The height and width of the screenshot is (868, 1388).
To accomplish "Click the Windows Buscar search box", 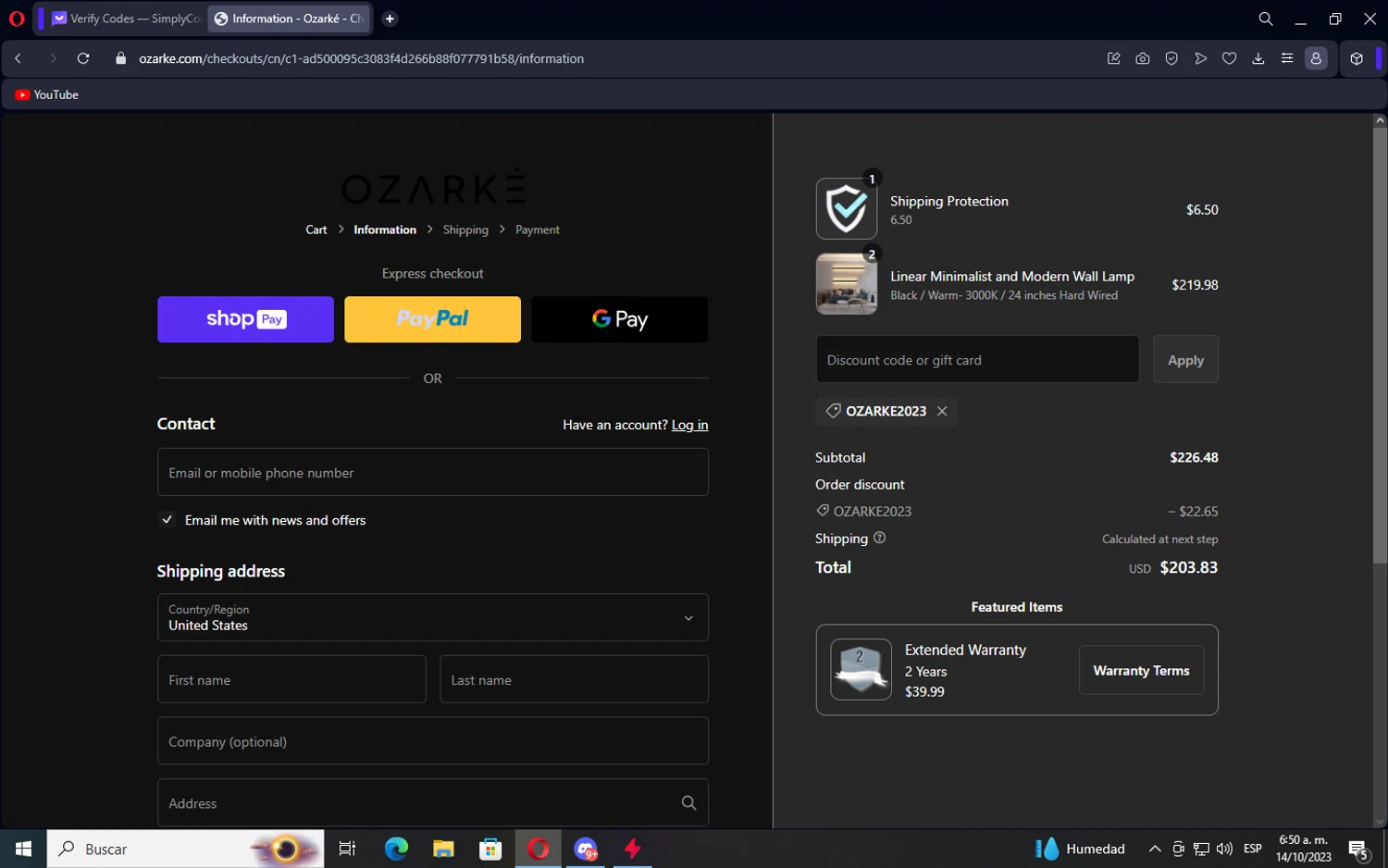I will (x=185, y=849).
